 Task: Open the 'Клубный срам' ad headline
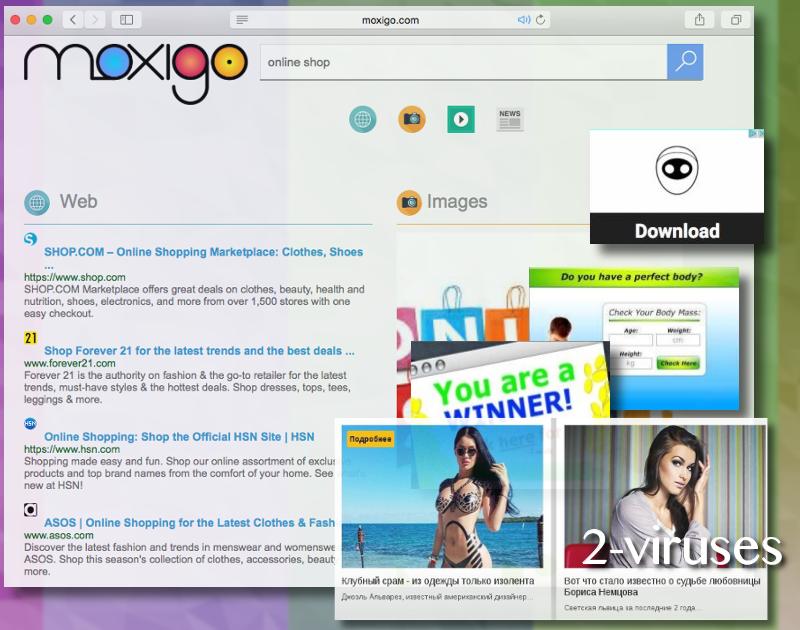pyautogui.click(x=438, y=581)
